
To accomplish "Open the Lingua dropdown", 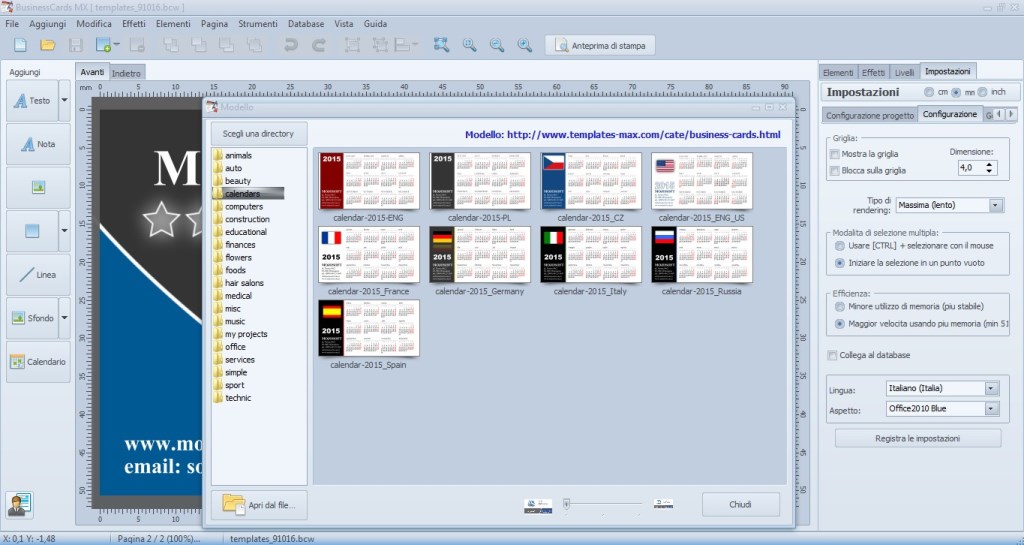I will pos(942,388).
